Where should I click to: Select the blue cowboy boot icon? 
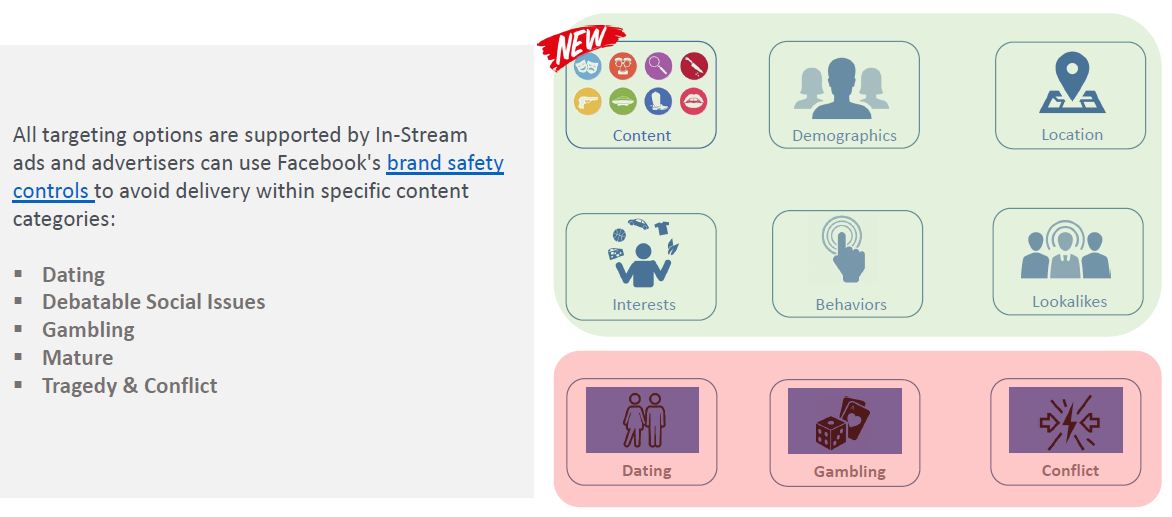658,101
